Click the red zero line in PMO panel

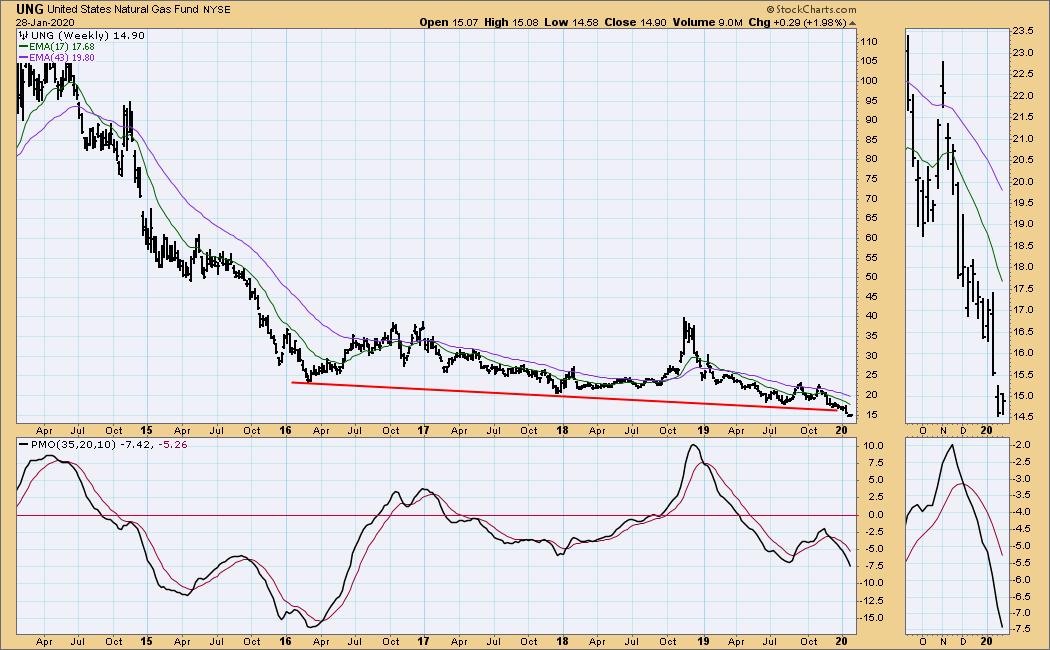click(x=430, y=515)
